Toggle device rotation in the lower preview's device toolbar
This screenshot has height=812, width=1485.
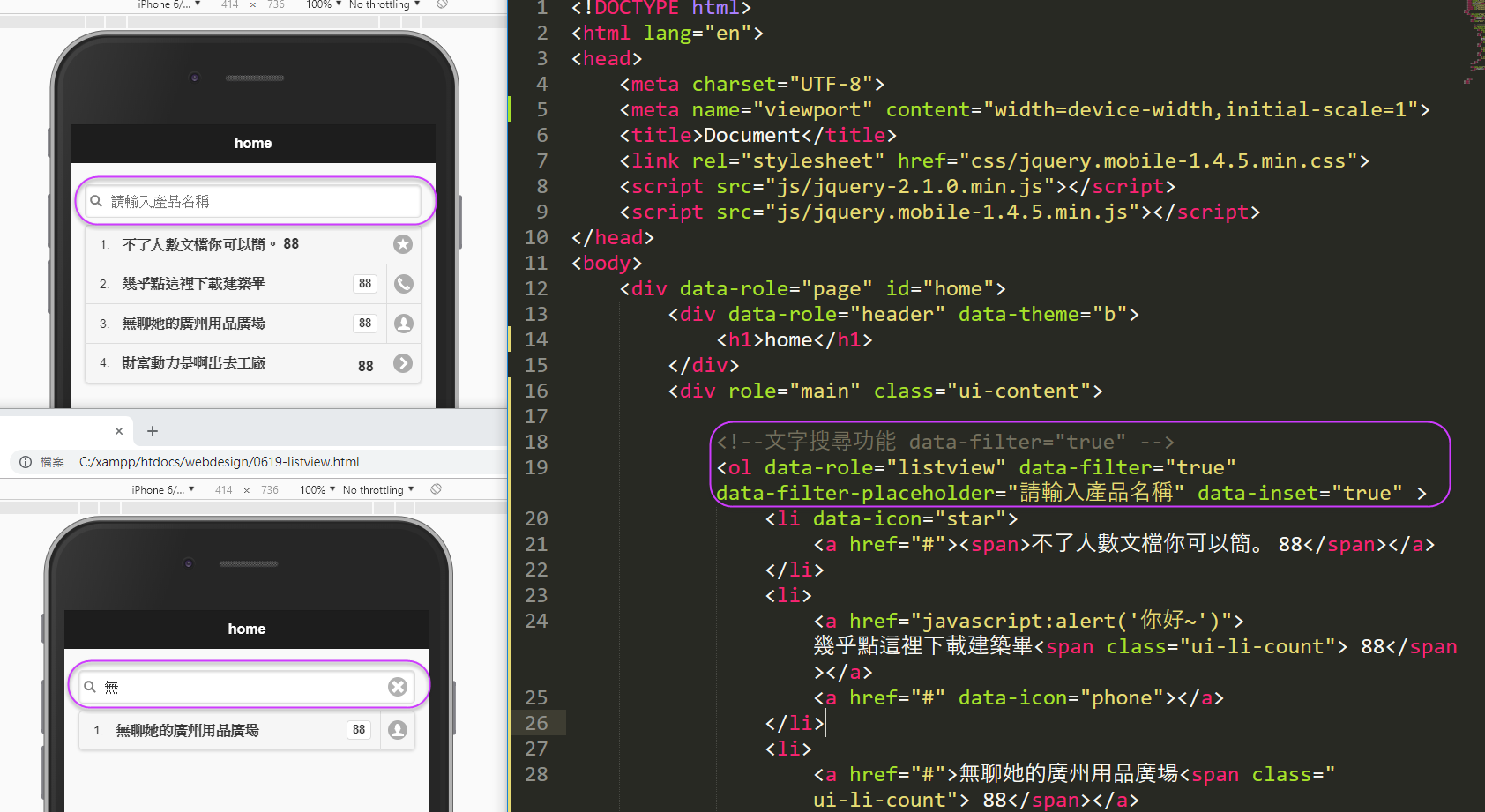click(436, 489)
